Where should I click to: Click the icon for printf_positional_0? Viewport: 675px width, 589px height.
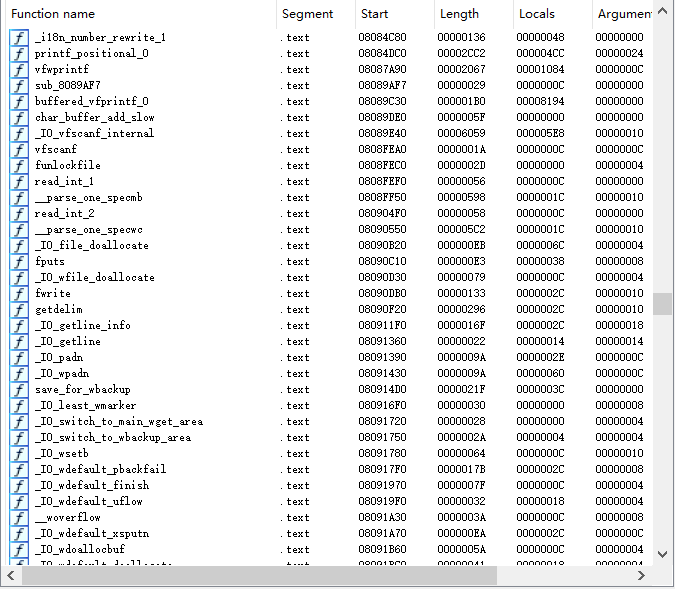(x=19, y=53)
